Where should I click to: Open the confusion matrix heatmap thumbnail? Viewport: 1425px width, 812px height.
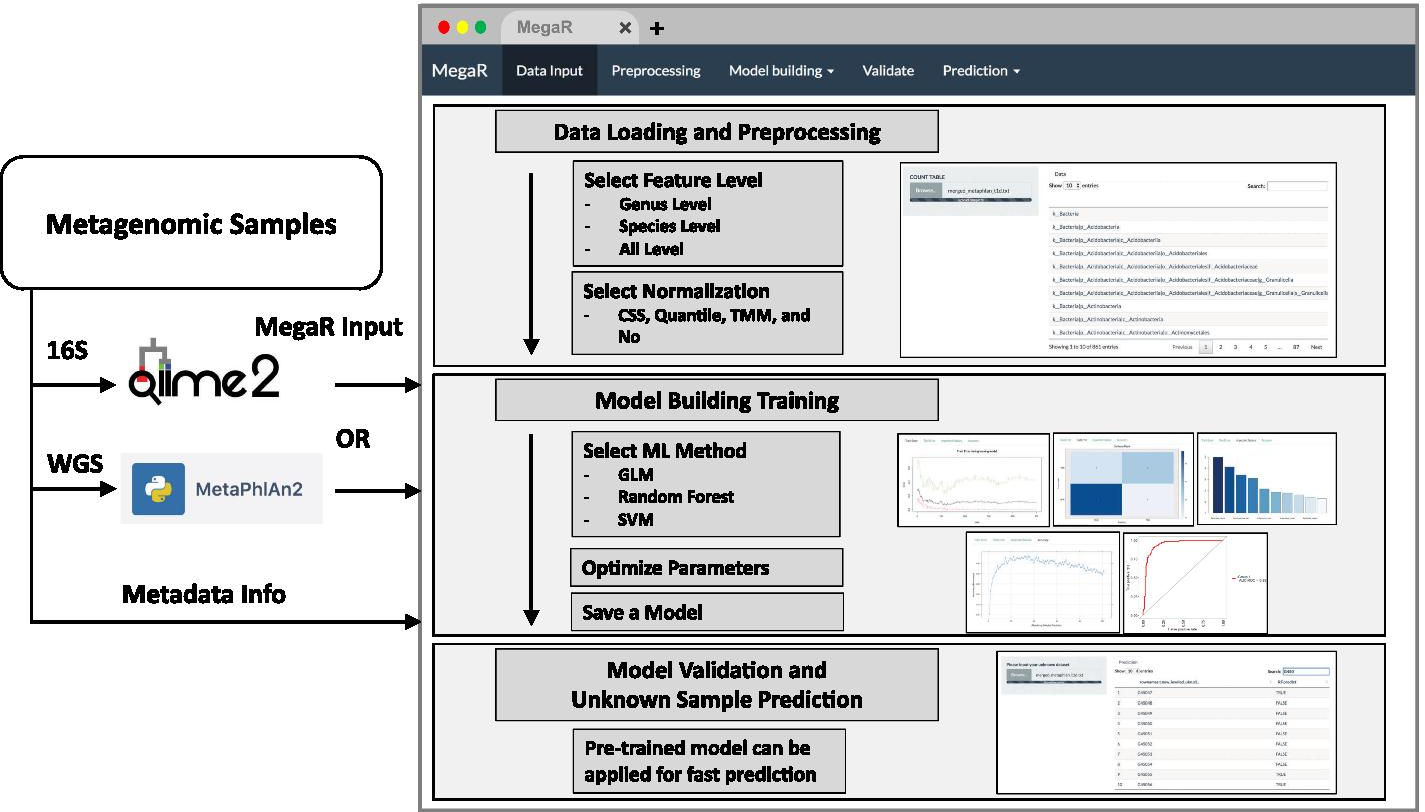tap(1122, 478)
